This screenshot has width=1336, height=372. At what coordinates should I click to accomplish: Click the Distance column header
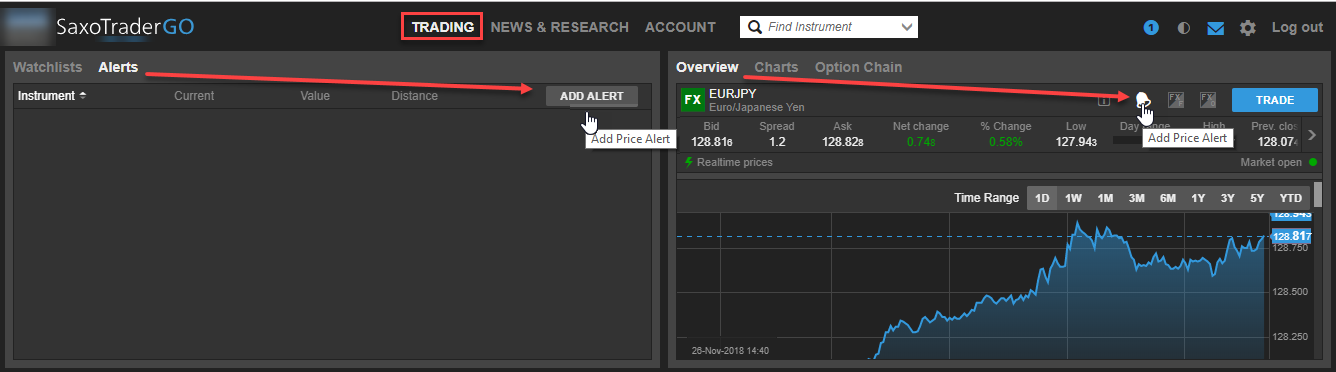click(x=415, y=96)
